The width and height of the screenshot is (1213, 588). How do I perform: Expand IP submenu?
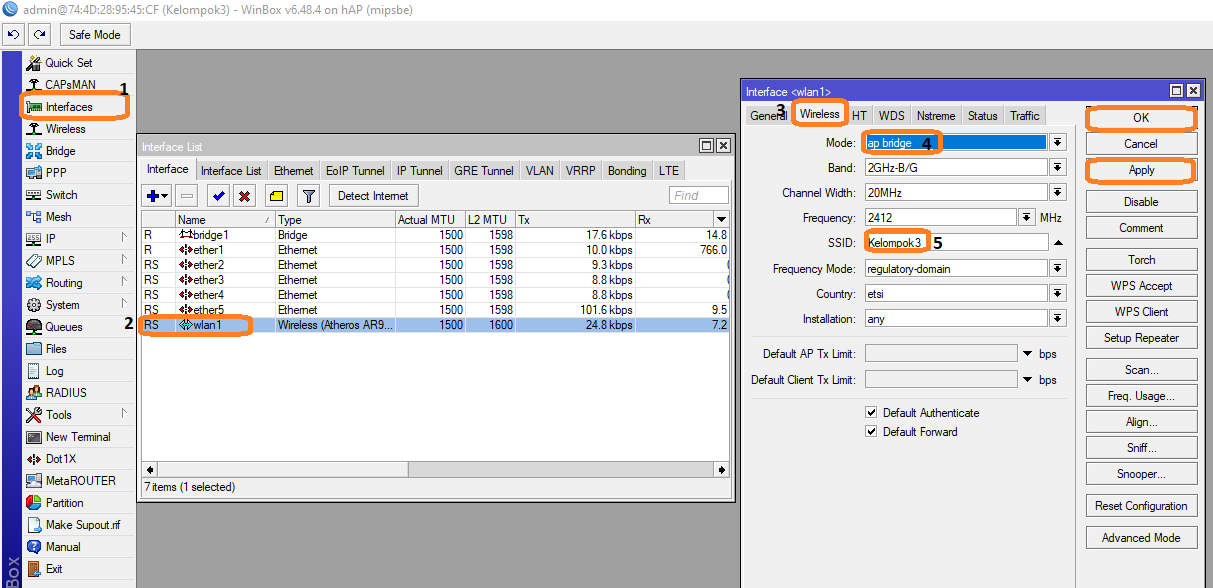[125, 239]
